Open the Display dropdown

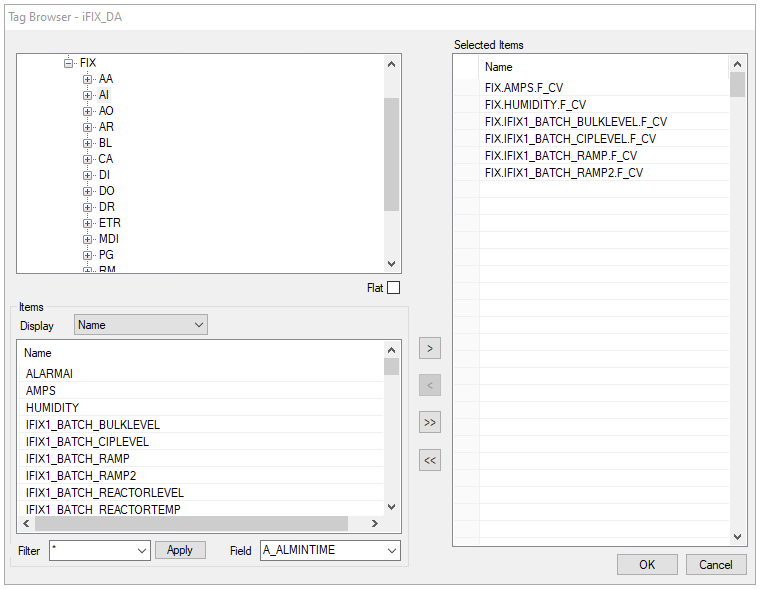click(x=141, y=325)
